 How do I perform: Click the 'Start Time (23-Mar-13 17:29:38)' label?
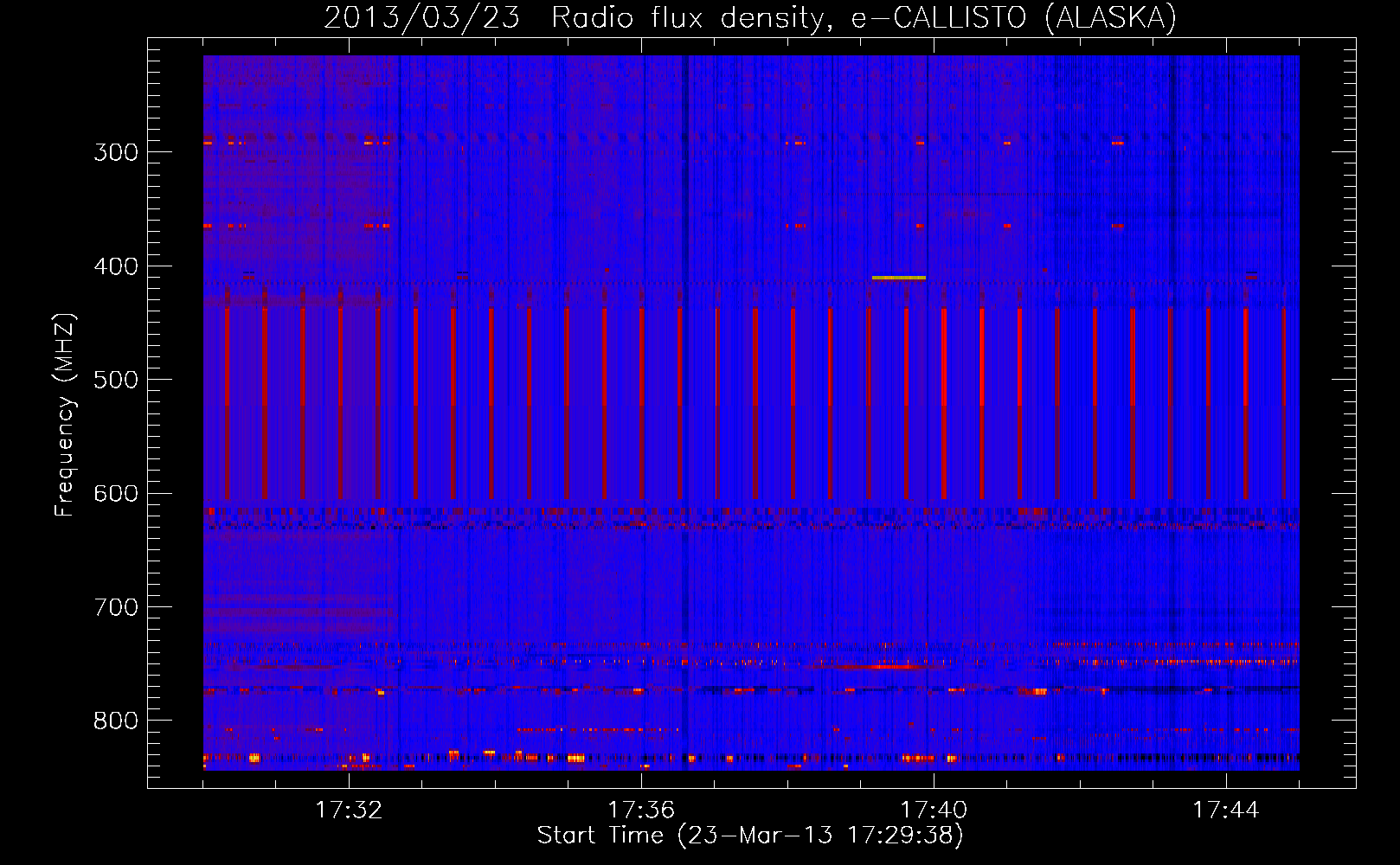[x=750, y=836]
